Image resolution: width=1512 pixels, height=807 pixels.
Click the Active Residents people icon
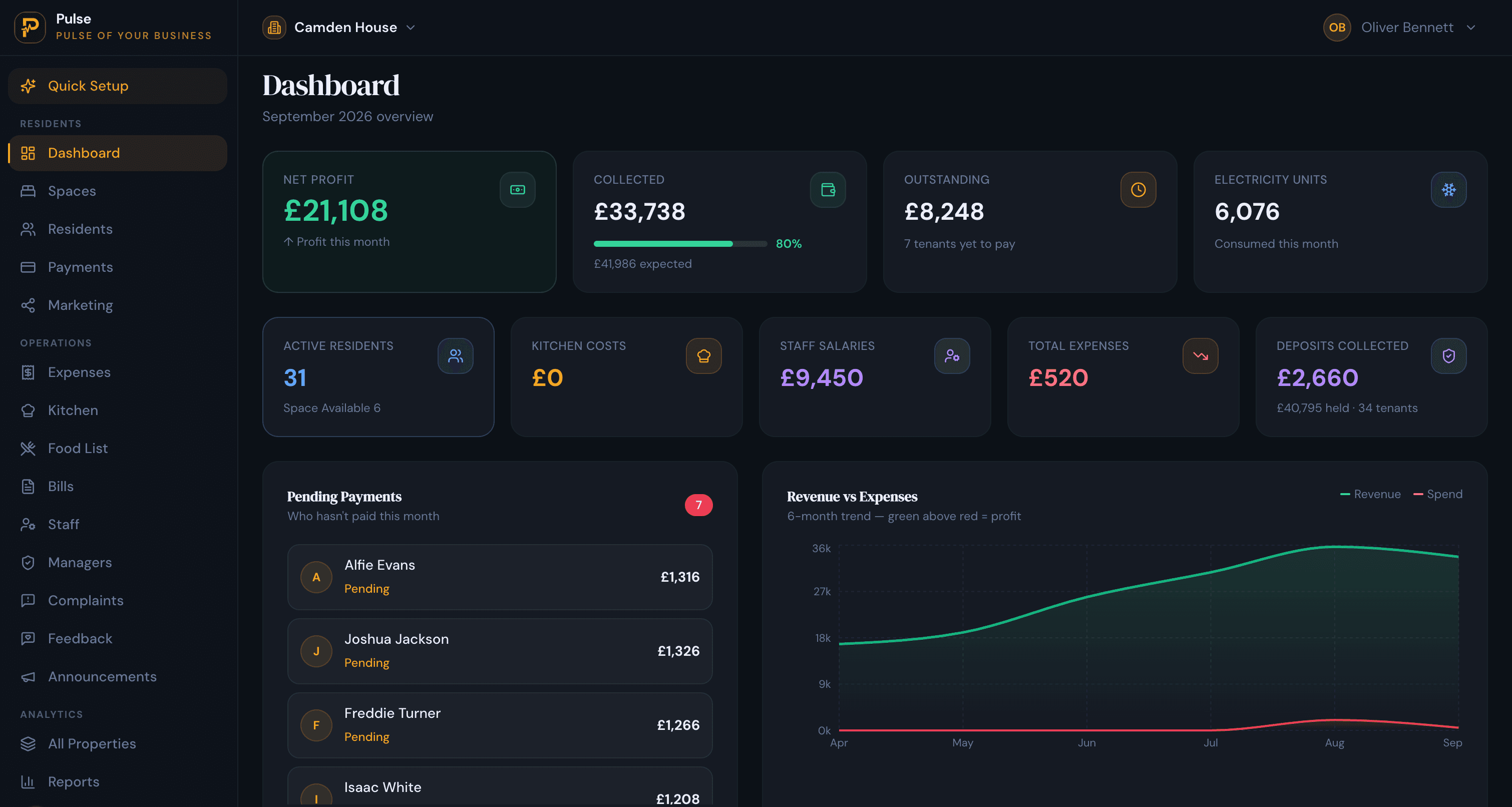(x=456, y=355)
